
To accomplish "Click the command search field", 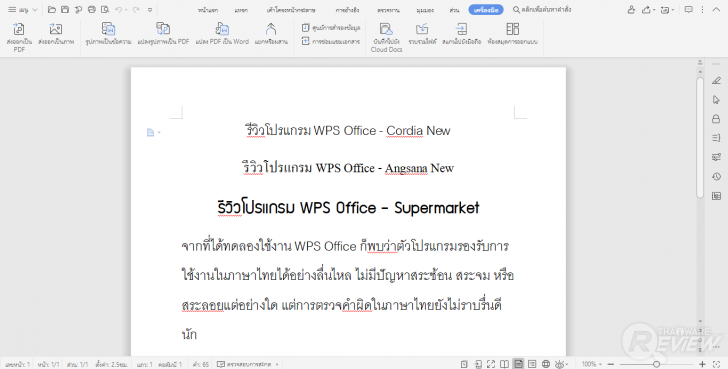I will click(x=542, y=9).
